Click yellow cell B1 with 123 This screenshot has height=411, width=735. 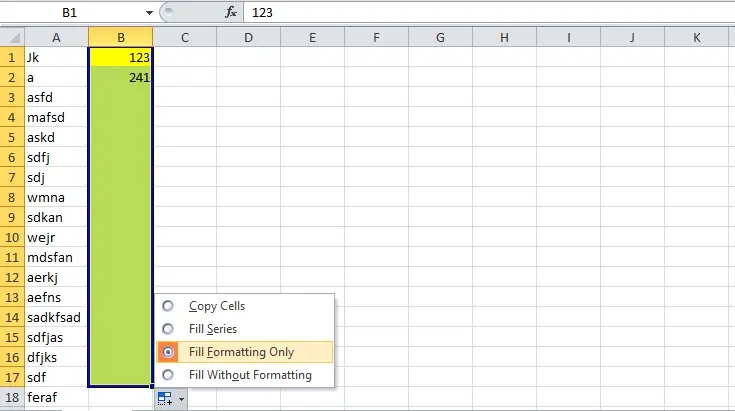[120, 57]
